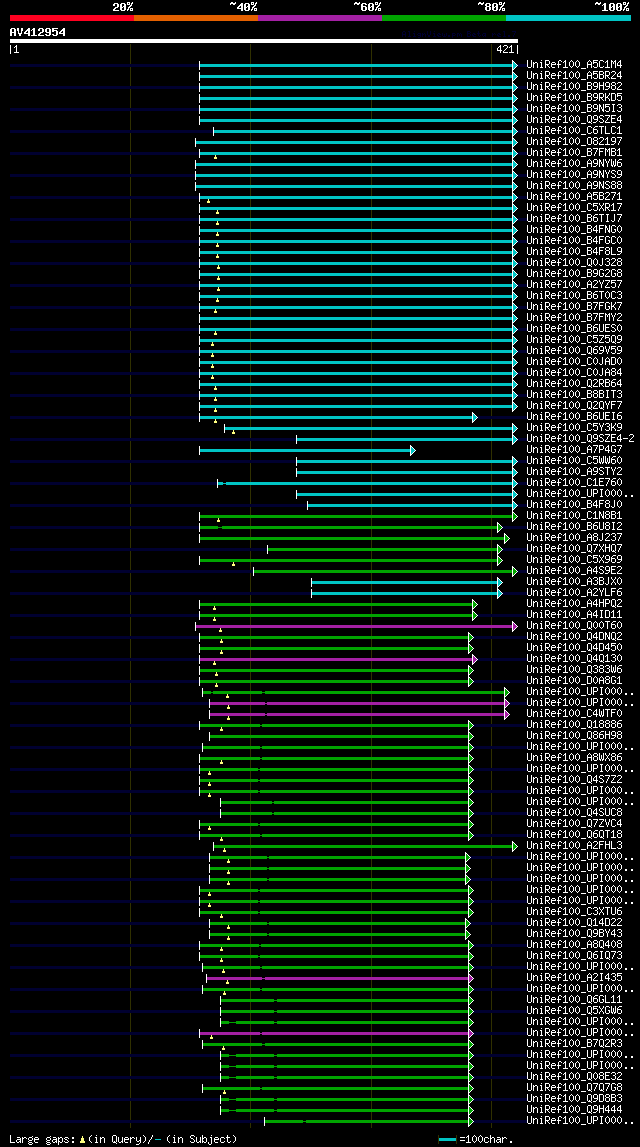Viewport: 640px width, 1147px height.
Task: Click the red 20% identity legend segment
Action: point(72,18)
